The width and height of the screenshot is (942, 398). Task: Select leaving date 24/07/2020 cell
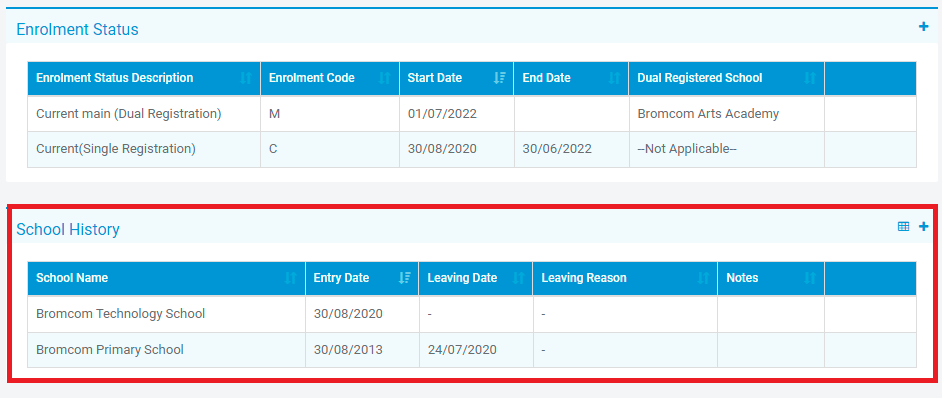[x=476, y=350]
